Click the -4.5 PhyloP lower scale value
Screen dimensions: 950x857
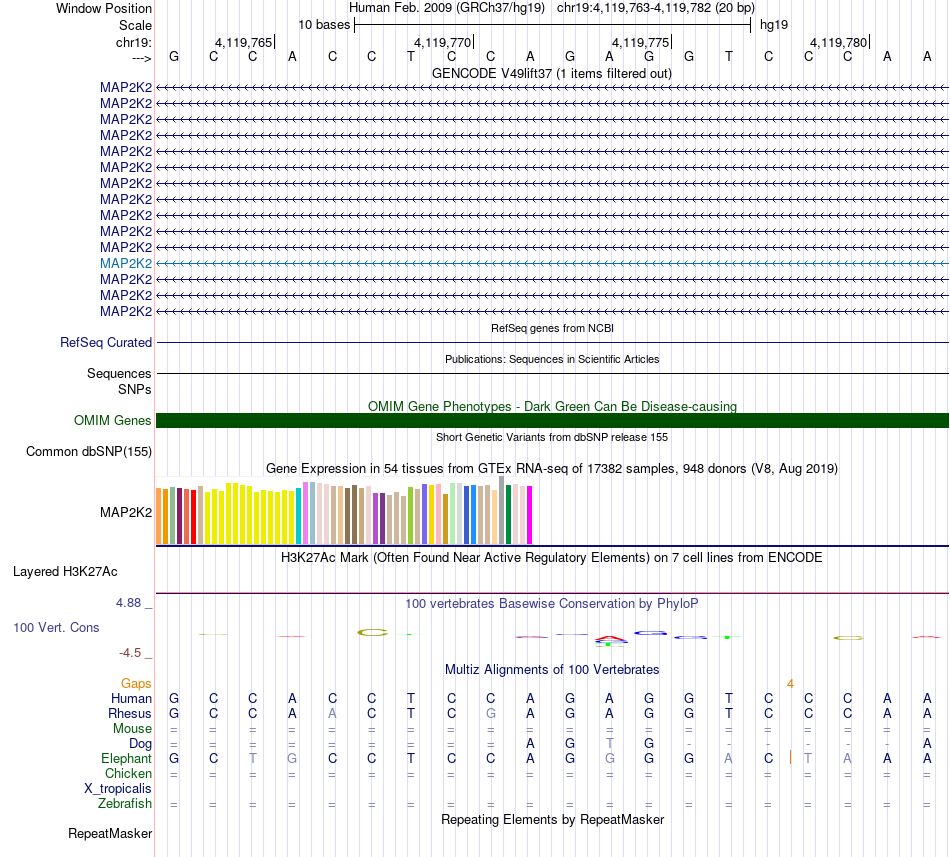[130, 653]
